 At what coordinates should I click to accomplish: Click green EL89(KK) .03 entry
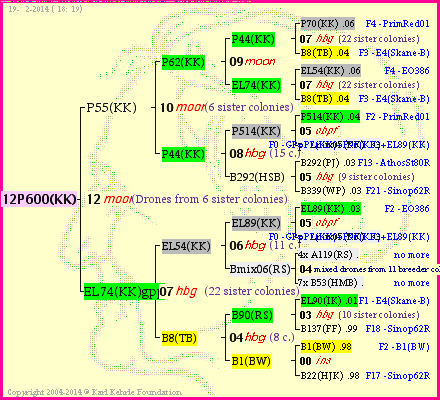[x=330, y=209]
